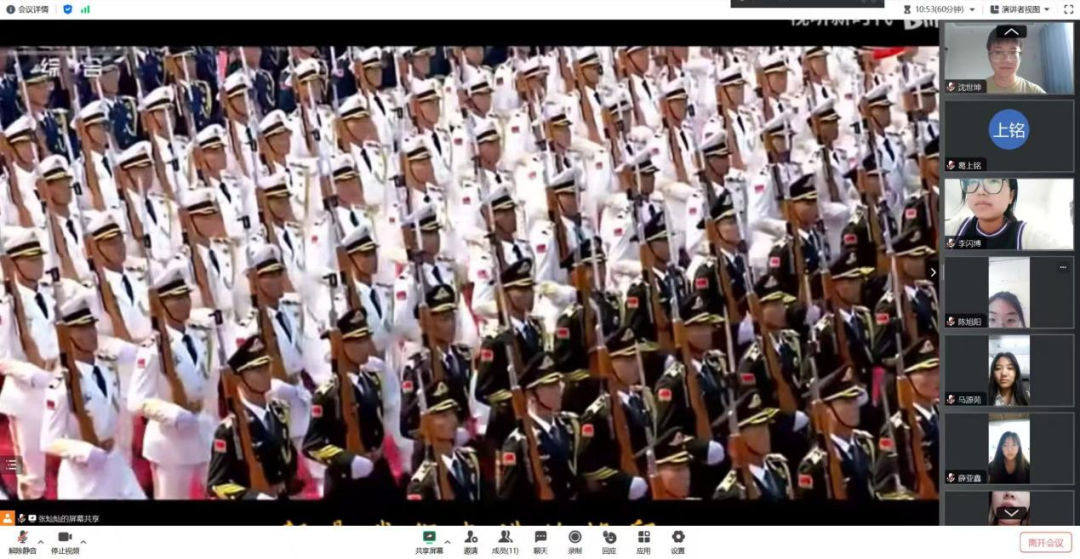Open the Chat (聊天) panel

[x=540, y=540]
